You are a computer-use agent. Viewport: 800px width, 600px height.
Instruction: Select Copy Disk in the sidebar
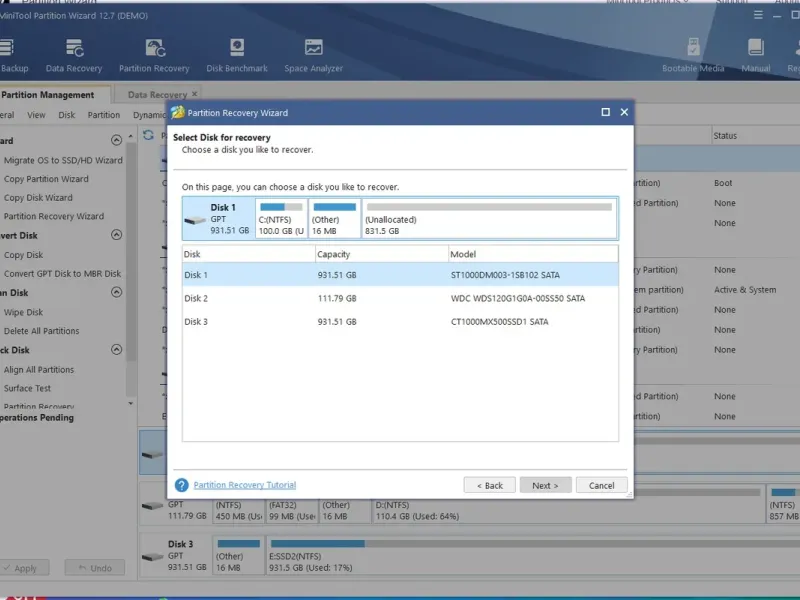pos(23,255)
